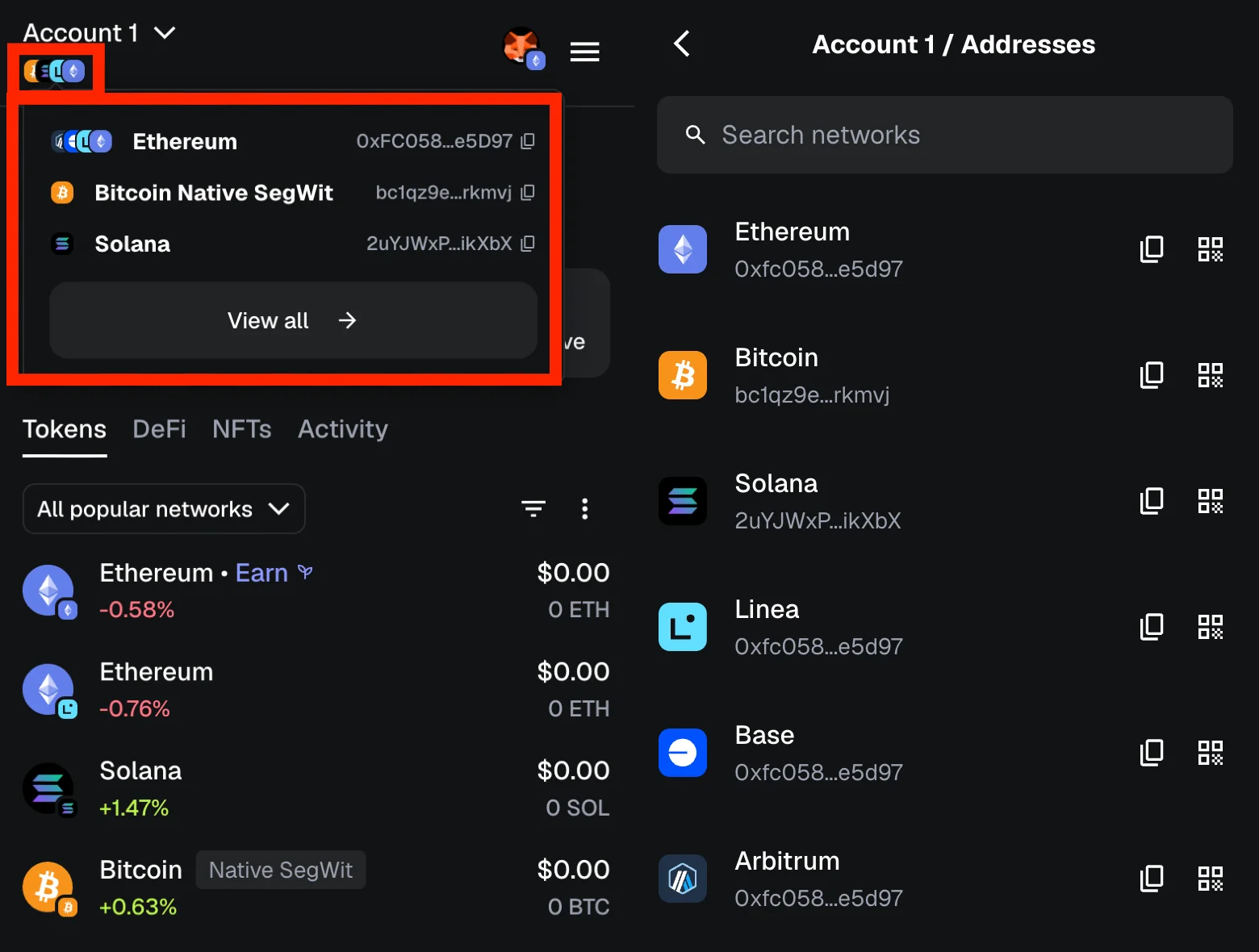Copy the Linea address
The width and height of the screenshot is (1259, 952).
(x=1152, y=626)
